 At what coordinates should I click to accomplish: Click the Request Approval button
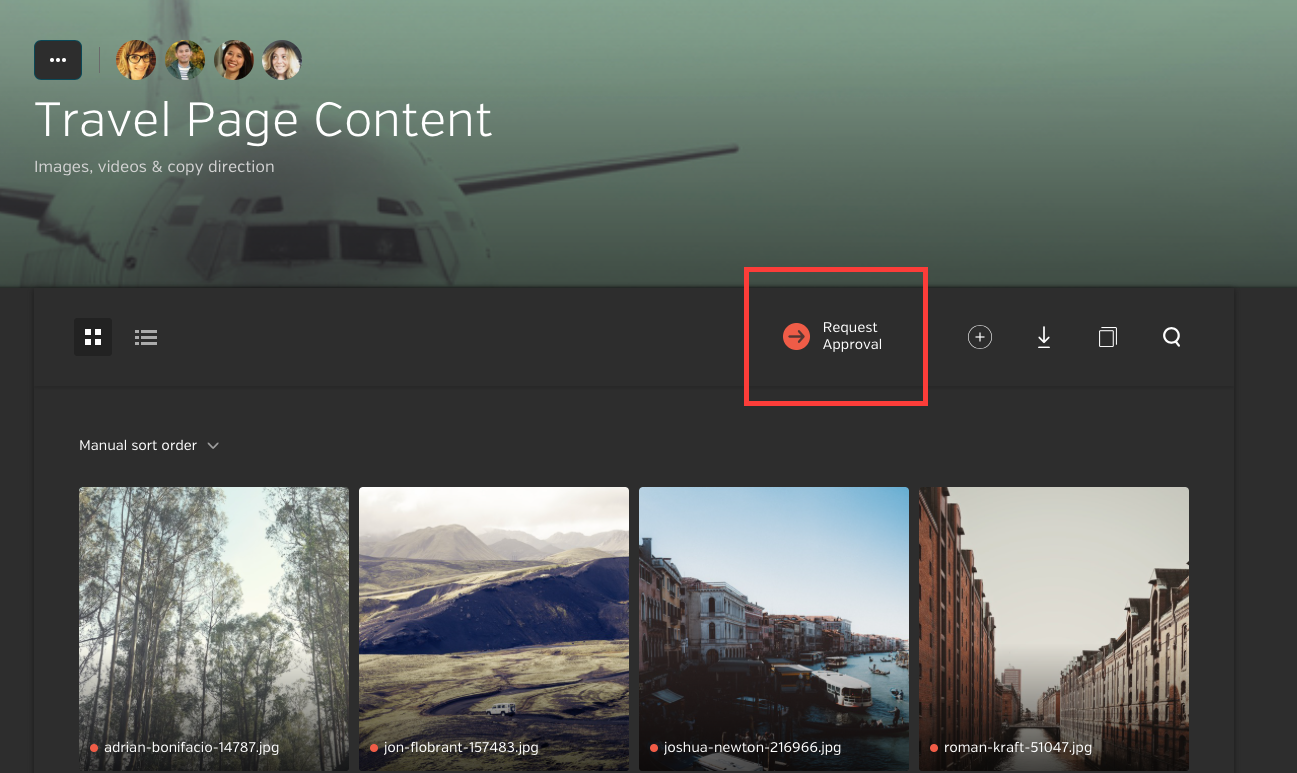click(x=833, y=336)
